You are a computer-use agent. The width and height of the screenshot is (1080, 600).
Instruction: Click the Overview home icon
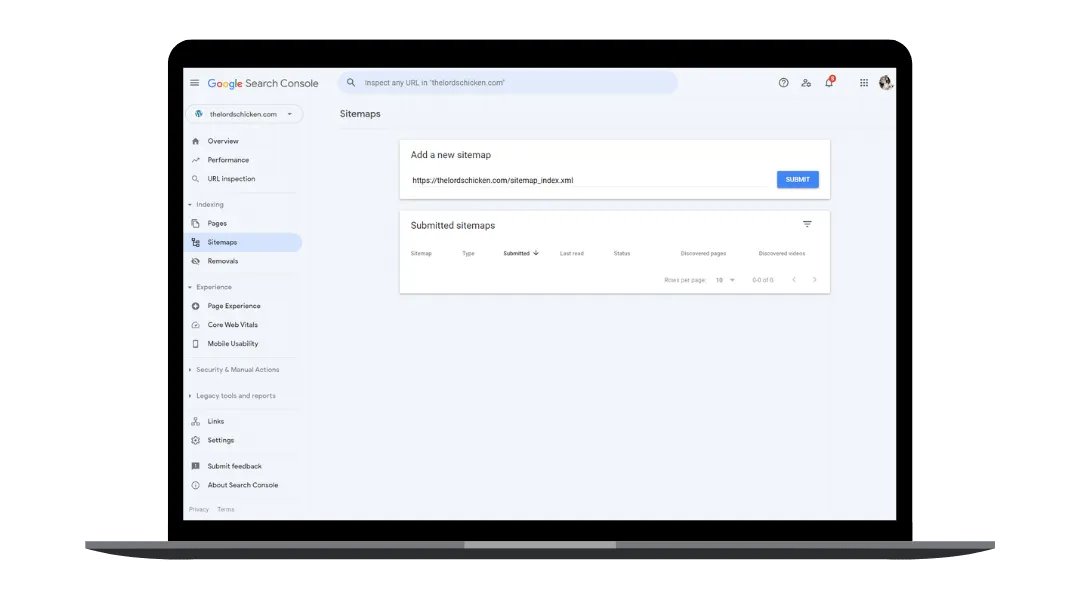click(196, 141)
